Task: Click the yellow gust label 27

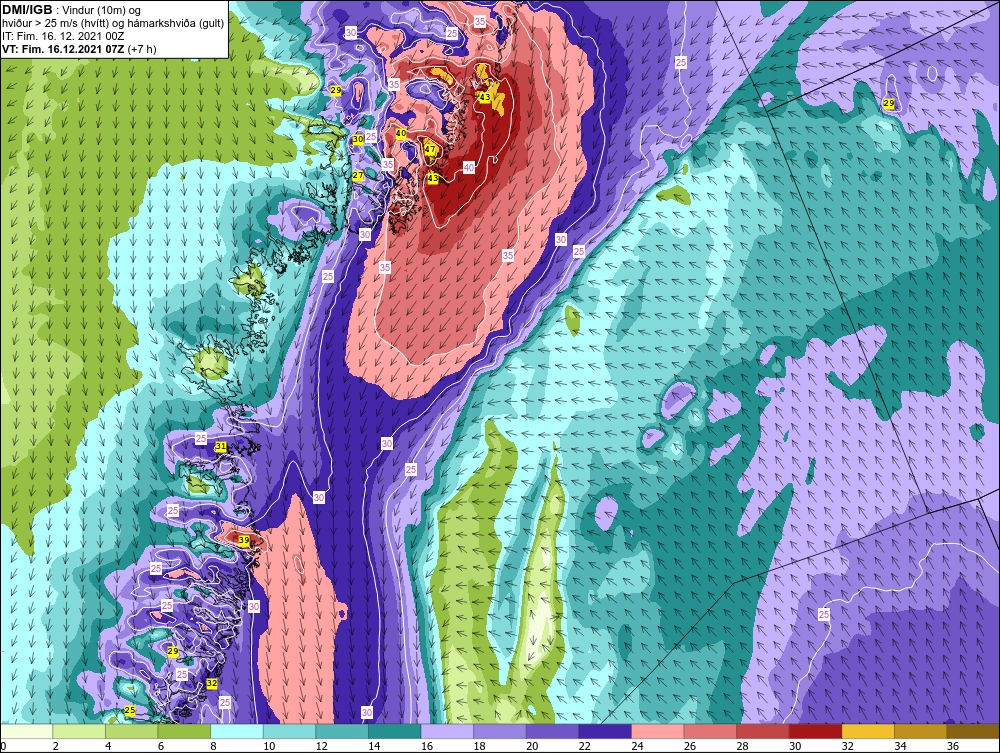Action: click(358, 175)
